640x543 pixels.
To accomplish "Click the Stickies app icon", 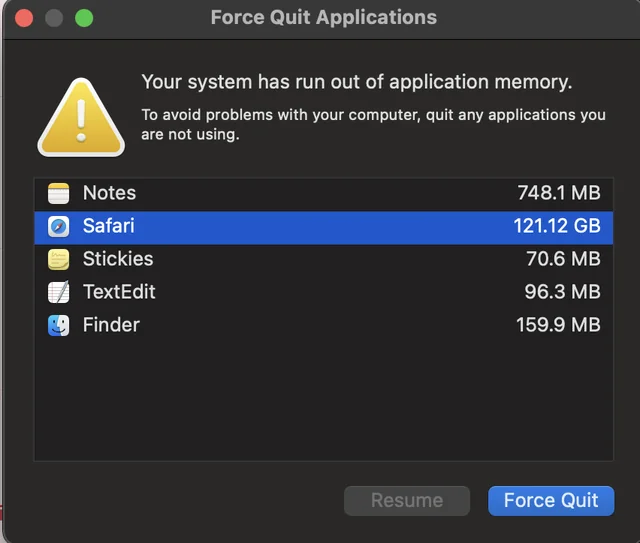I will (x=59, y=259).
